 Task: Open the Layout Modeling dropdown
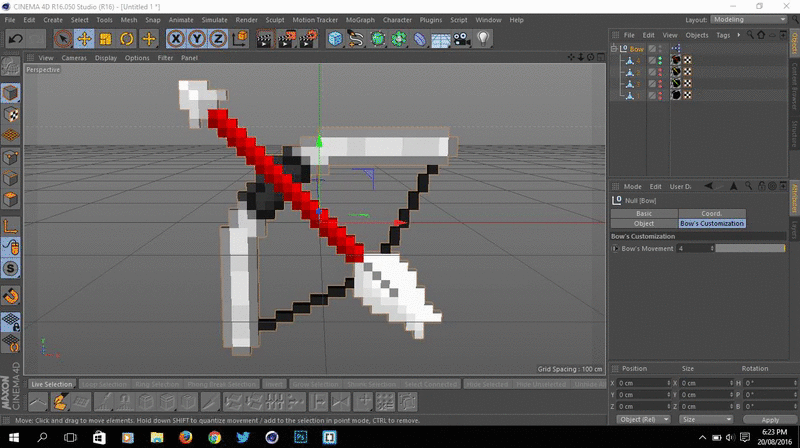(748, 19)
